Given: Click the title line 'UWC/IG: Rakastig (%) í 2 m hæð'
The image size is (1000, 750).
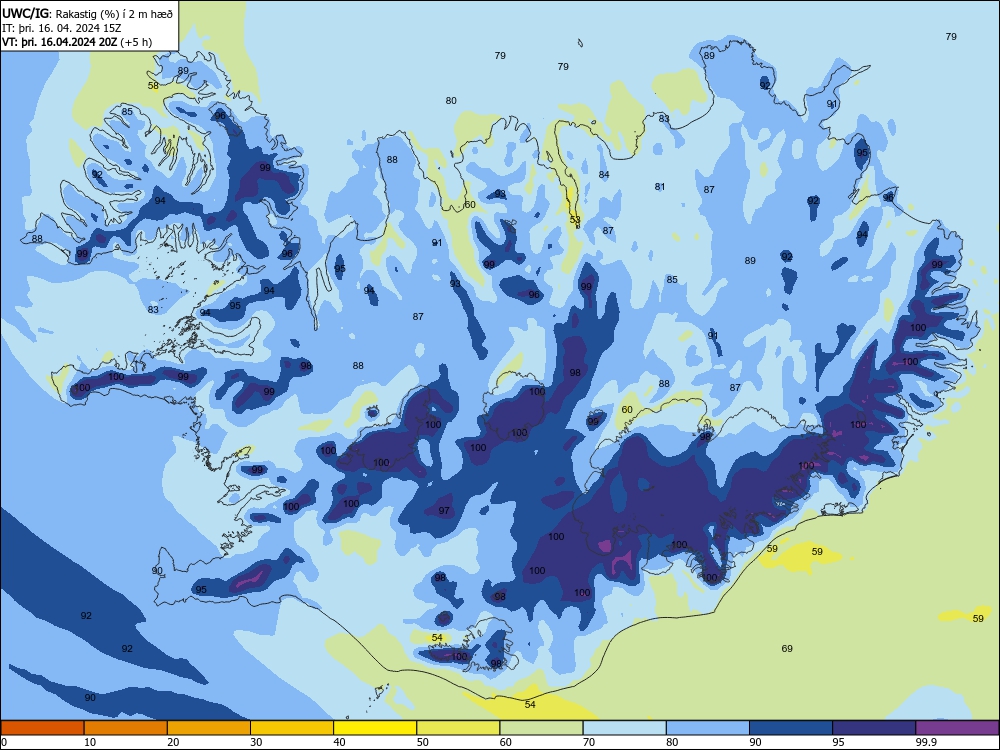Looking at the screenshot, I should [87, 13].
